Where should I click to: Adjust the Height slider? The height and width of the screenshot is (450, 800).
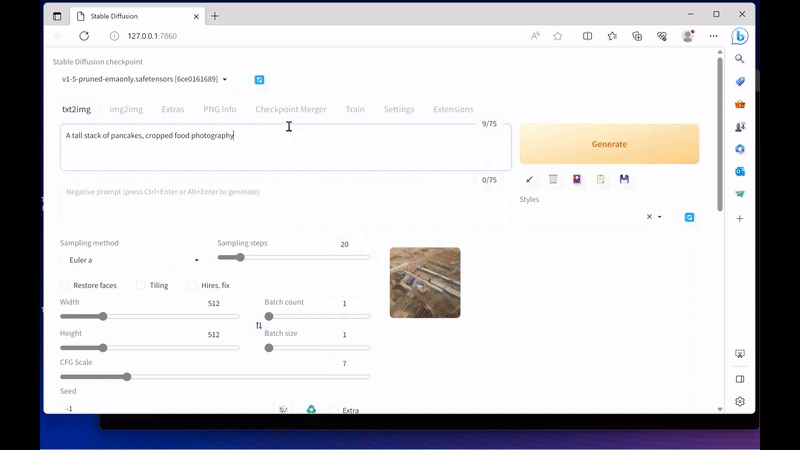(149, 347)
